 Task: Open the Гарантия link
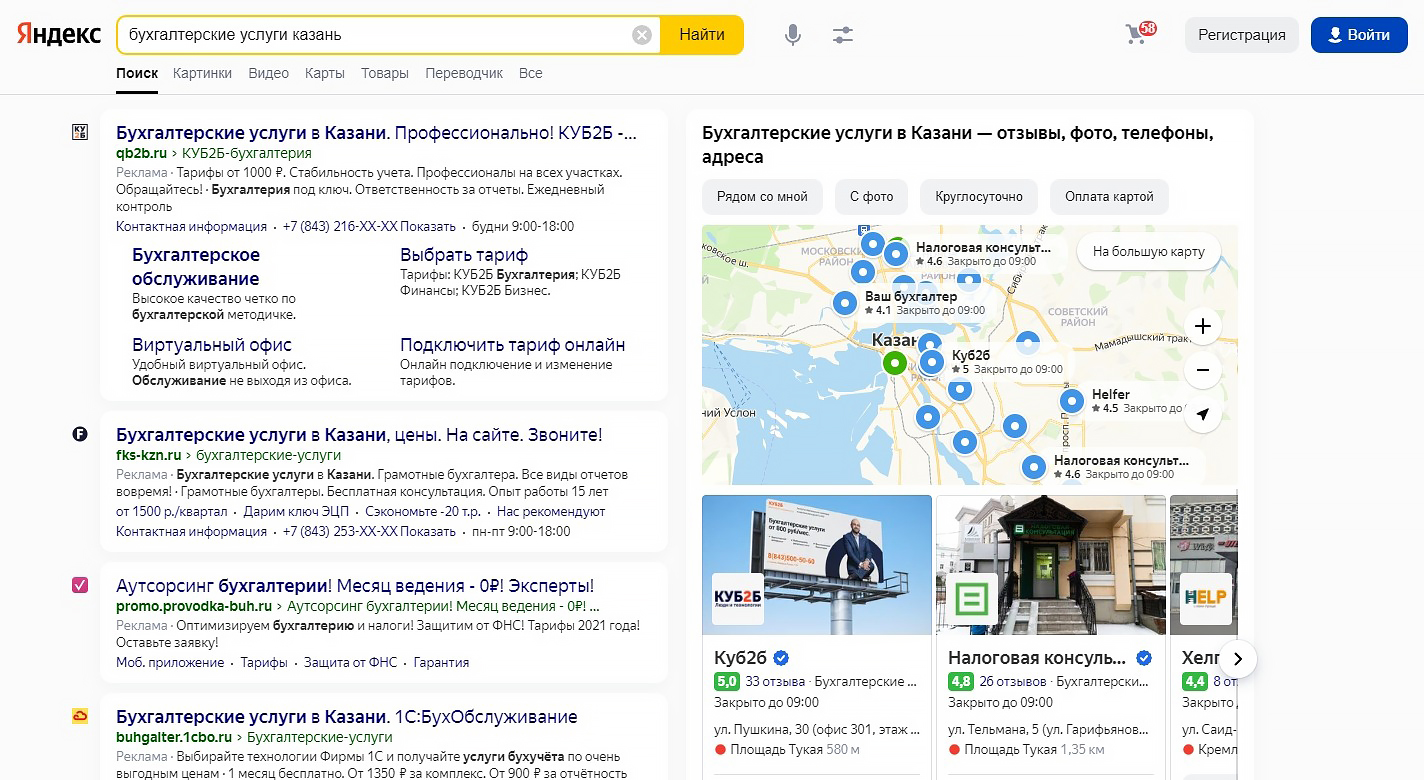(441, 662)
